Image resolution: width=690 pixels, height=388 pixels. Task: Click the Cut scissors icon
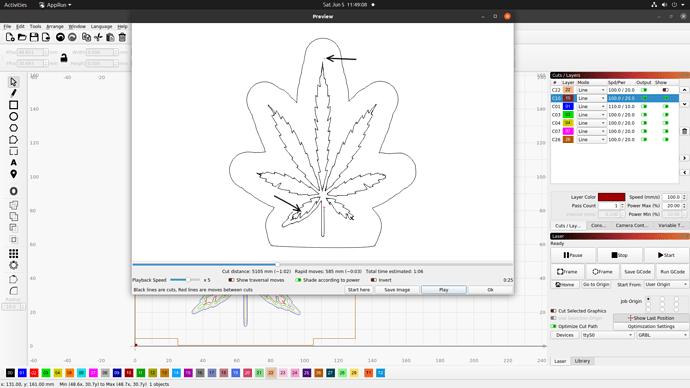click(x=98, y=37)
